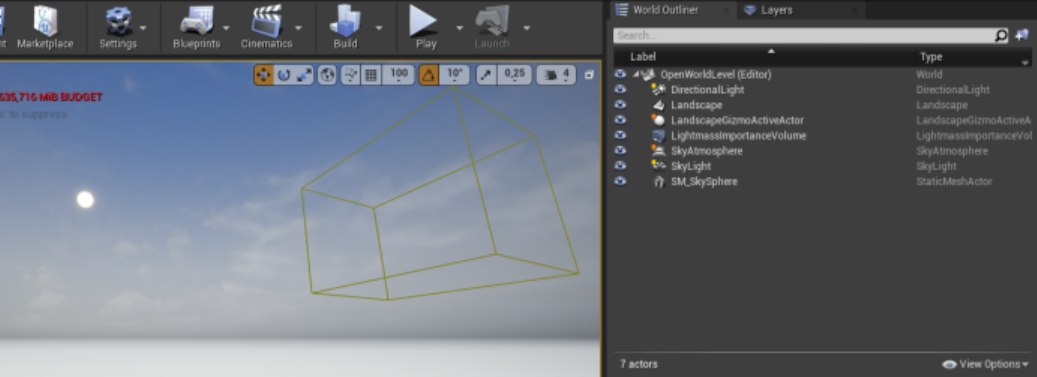1037x377 pixels.
Task: Select LandscapeGizmoActiveActor in the outliner
Action: point(737,120)
